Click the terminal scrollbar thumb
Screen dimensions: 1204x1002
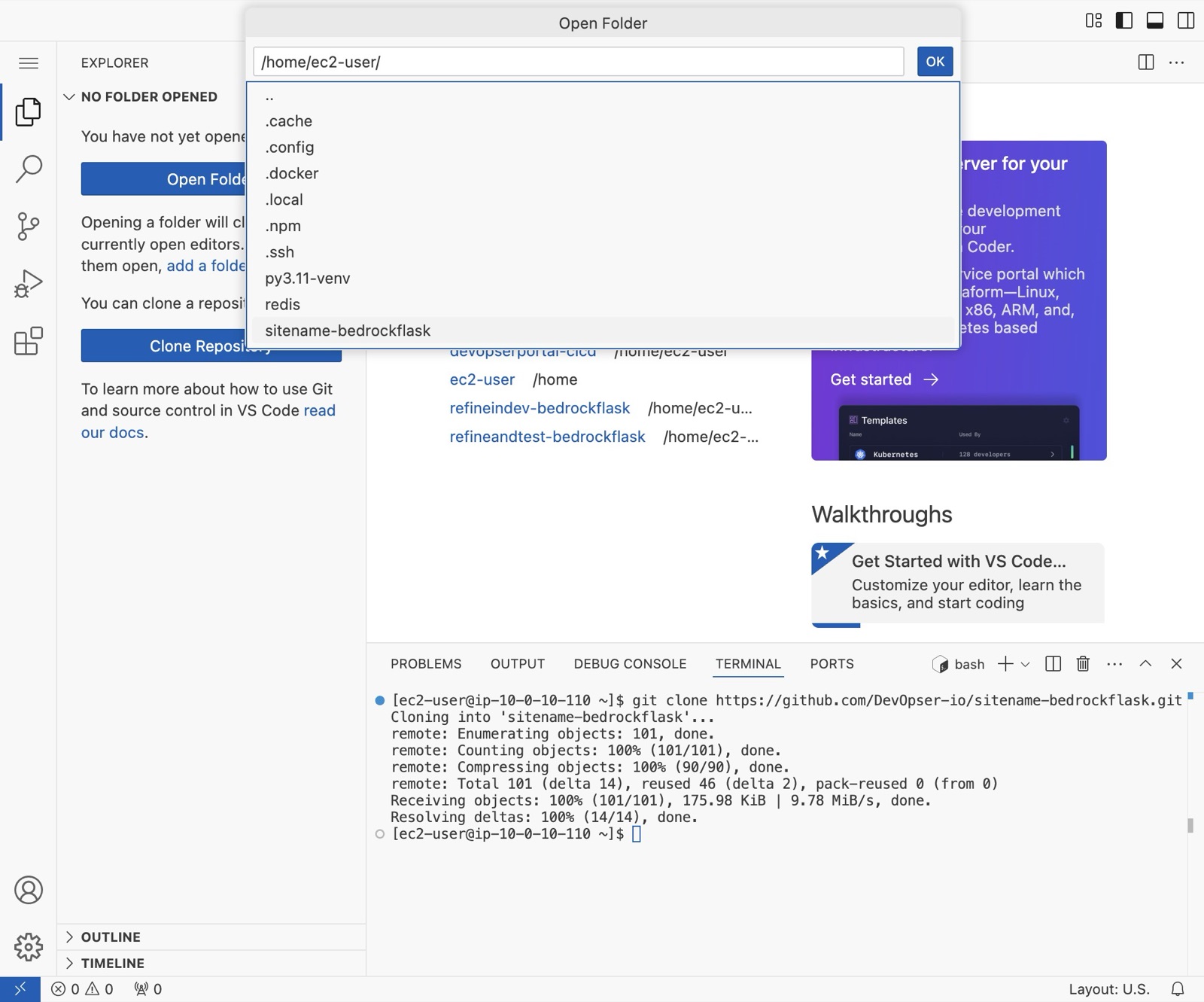tap(1190, 825)
